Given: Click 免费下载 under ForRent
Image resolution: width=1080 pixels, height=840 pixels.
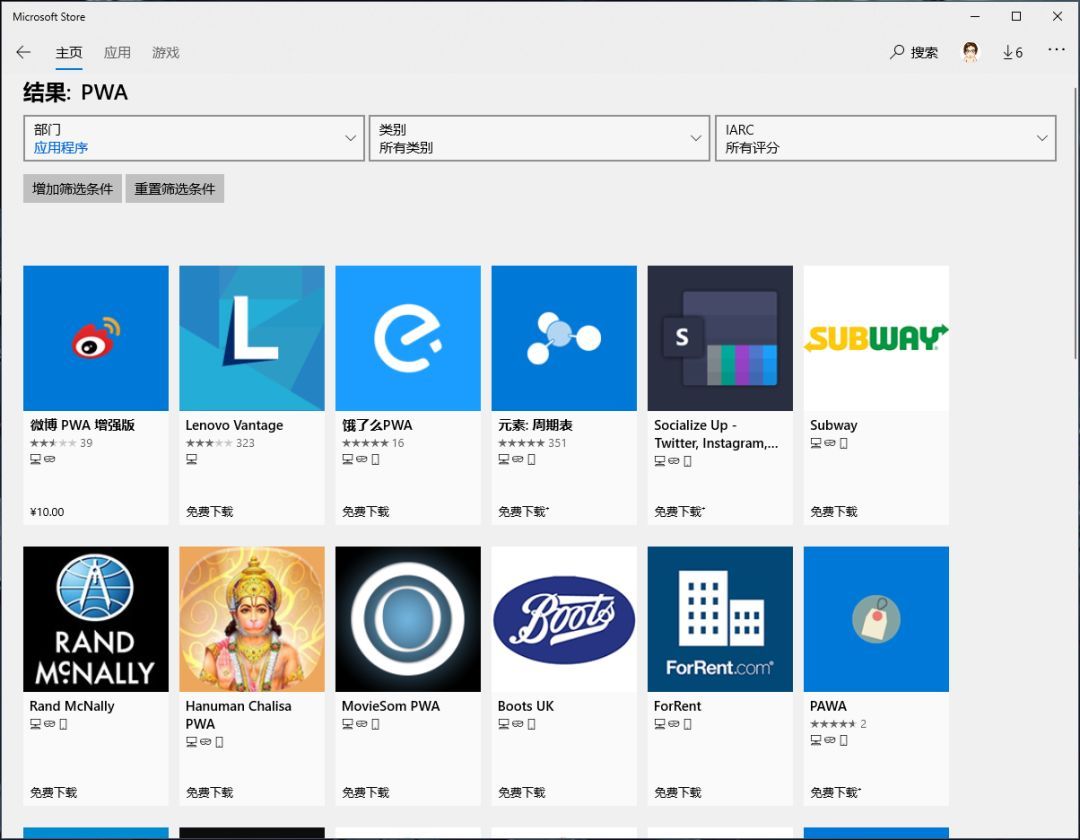Looking at the screenshot, I should pyautogui.click(x=678, y=792).
